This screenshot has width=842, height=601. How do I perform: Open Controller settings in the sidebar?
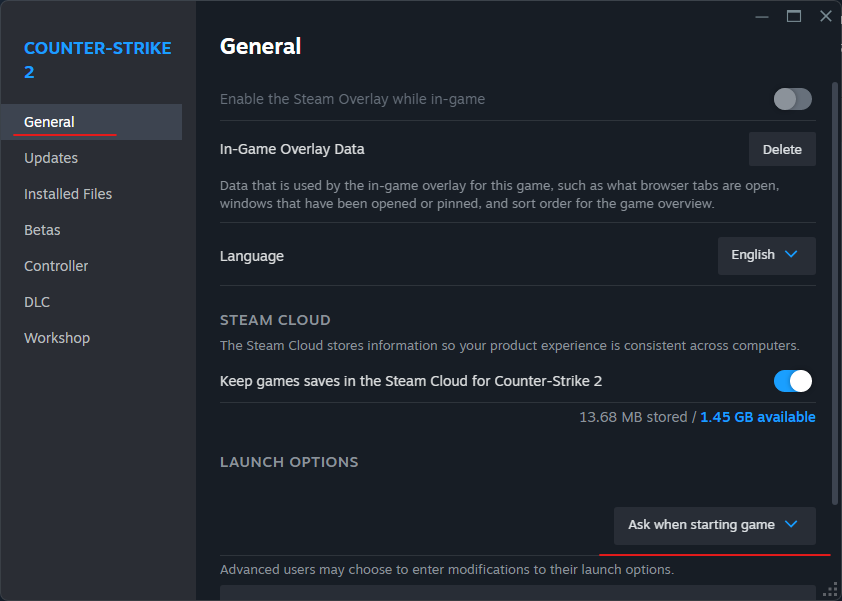tap(56, 266)
